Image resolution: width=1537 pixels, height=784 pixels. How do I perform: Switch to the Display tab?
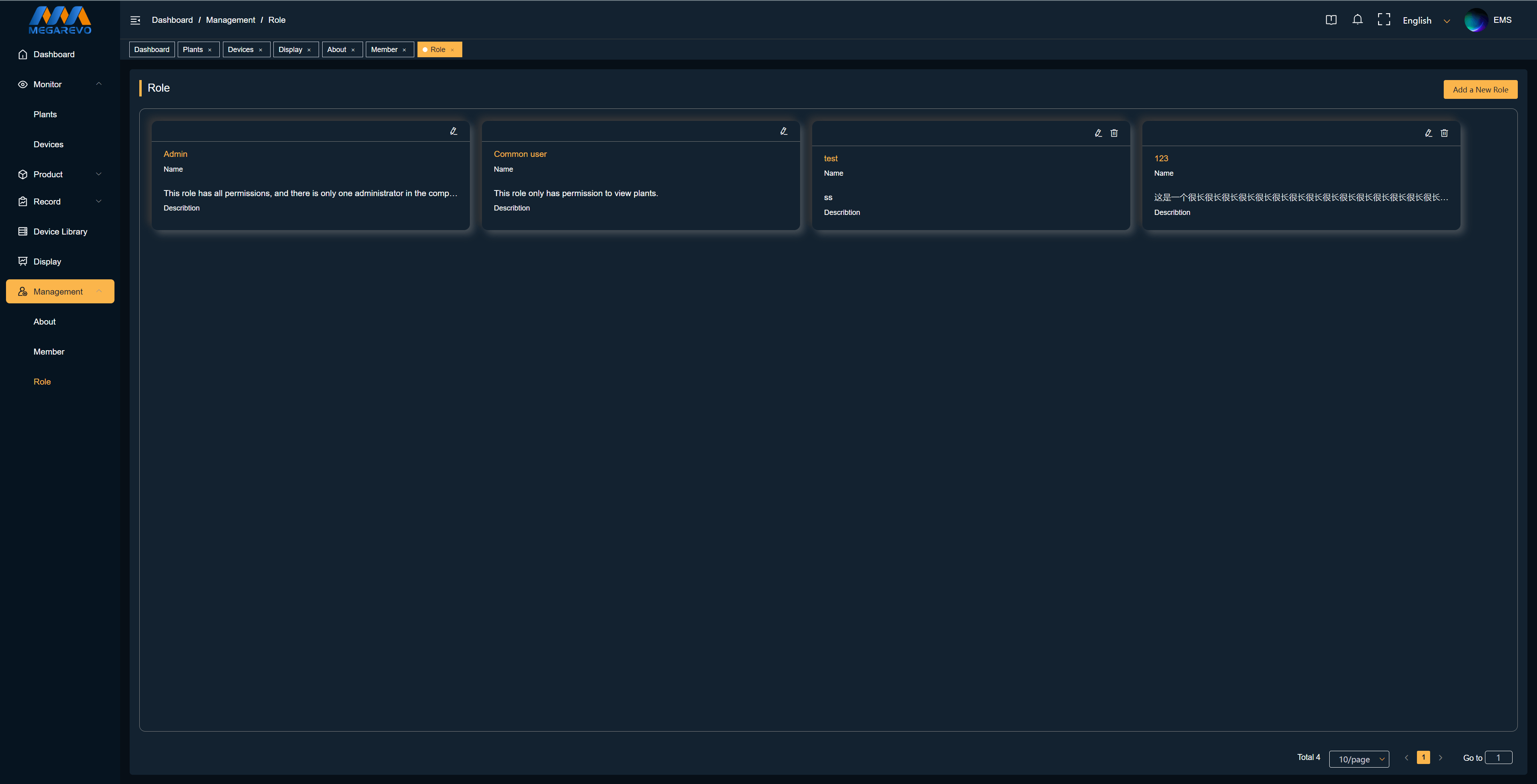[290, 50]
